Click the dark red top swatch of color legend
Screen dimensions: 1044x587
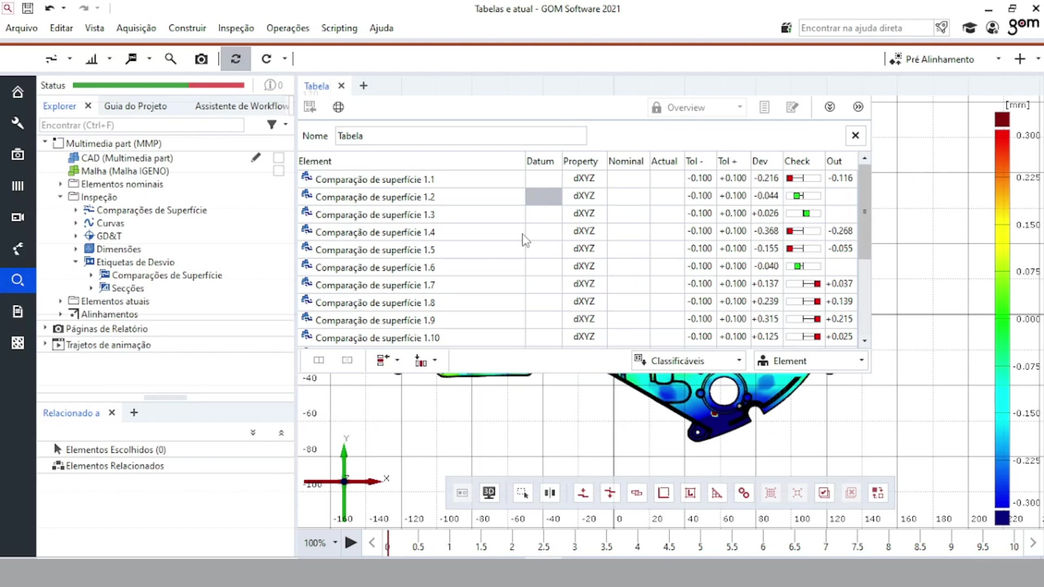(x=1002, y=119)
